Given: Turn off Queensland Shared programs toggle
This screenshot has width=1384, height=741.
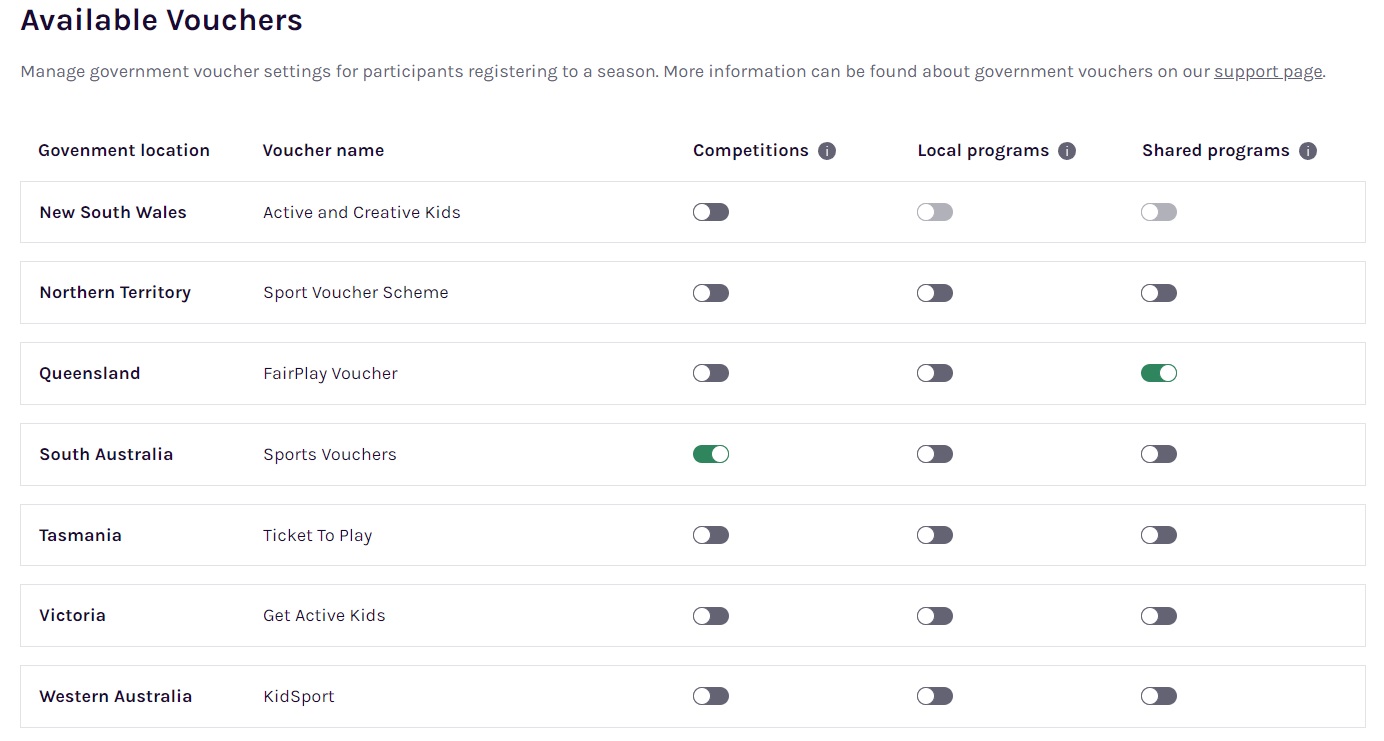Looking at the screenshot, I should tap(1159, 373).
